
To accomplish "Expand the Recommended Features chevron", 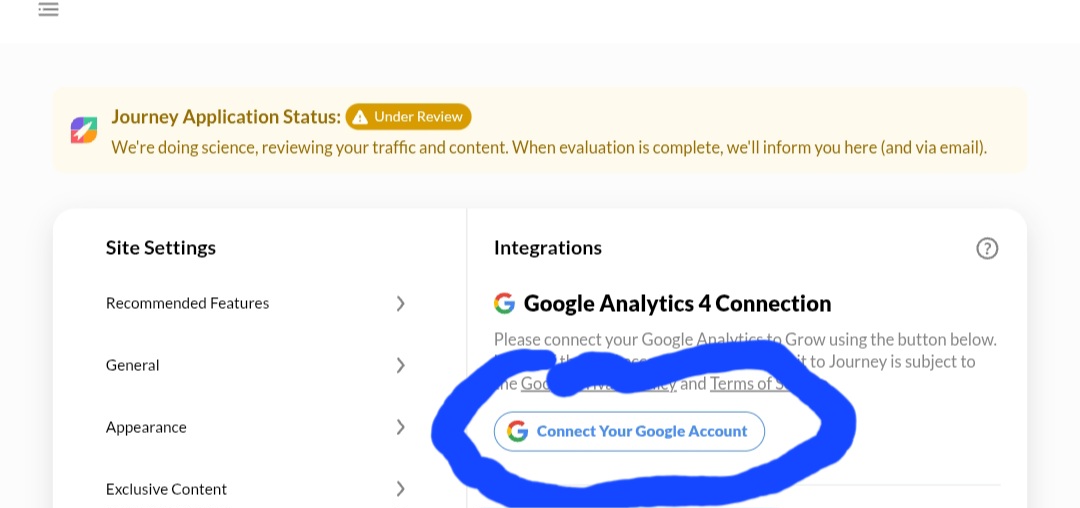I will (x=400, y=303).
